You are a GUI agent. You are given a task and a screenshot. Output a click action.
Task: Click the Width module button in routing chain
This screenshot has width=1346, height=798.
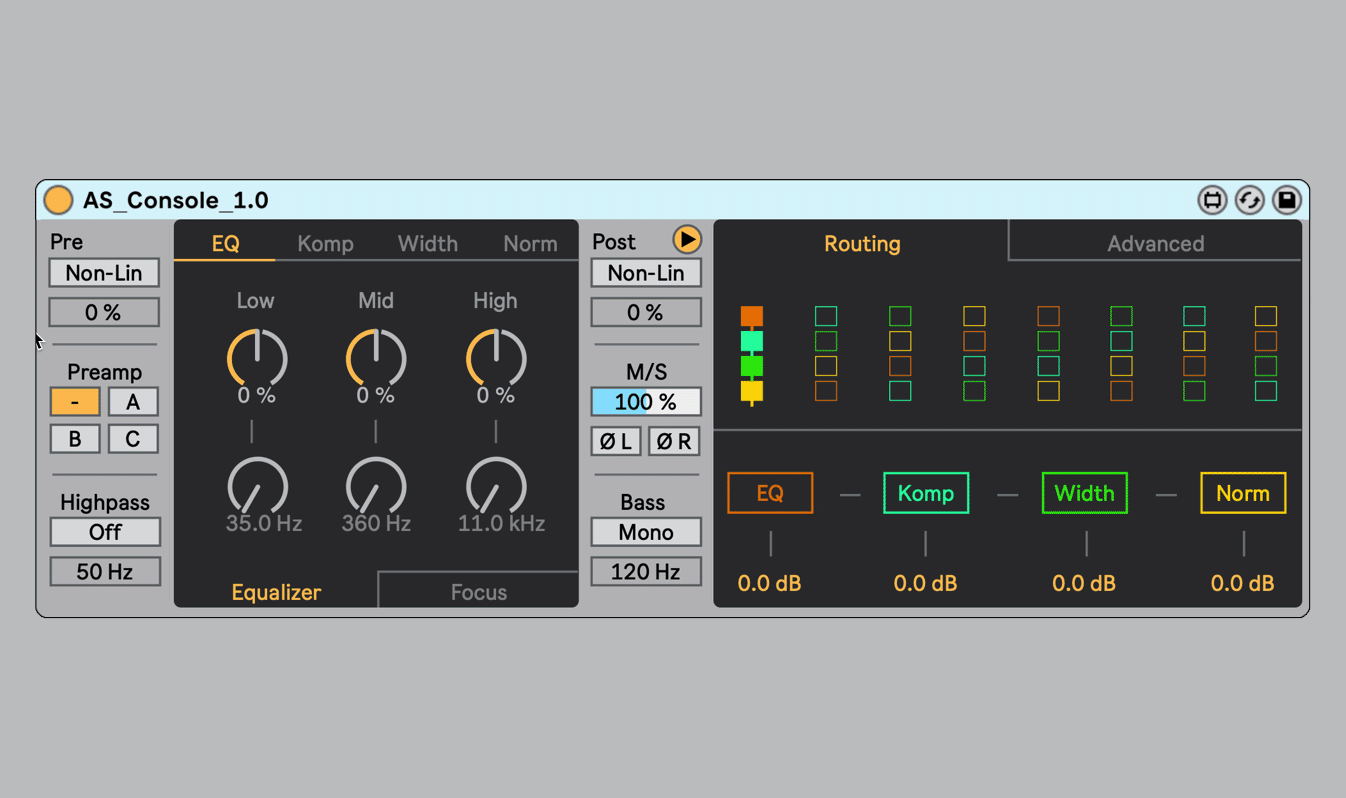tap(1084, 493)
